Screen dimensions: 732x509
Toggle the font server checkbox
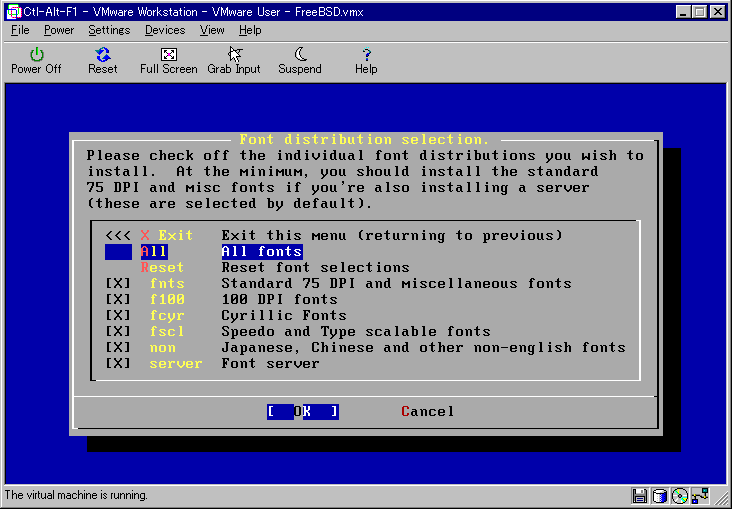118,364
